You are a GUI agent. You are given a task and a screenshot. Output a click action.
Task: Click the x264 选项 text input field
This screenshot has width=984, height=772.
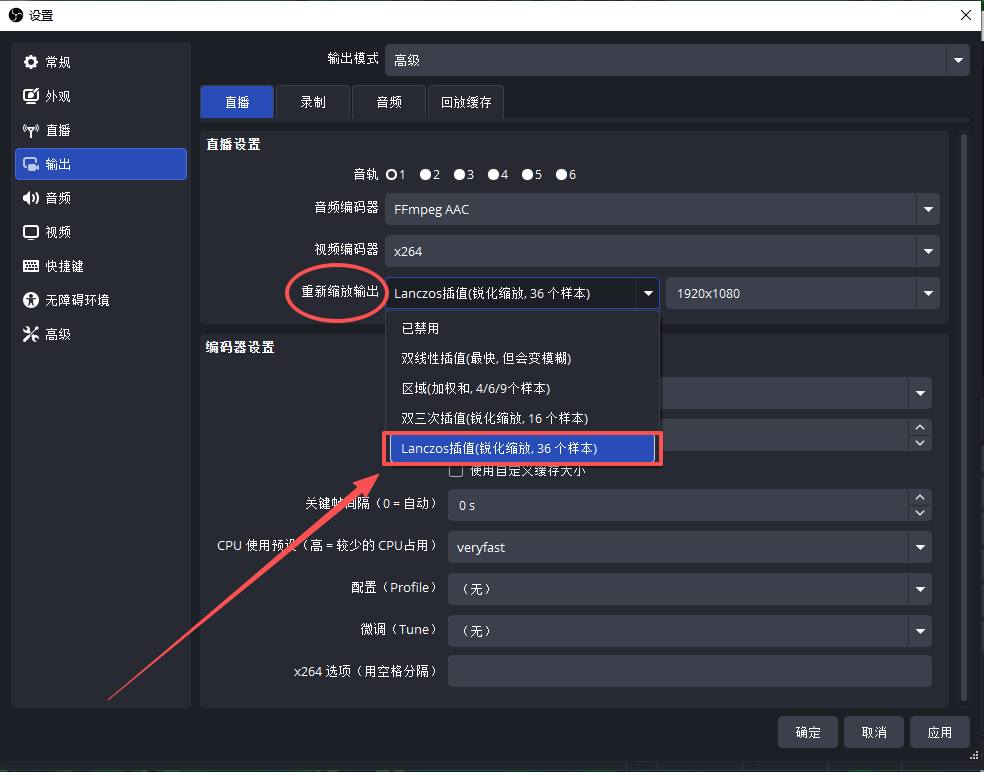(689, 671)
